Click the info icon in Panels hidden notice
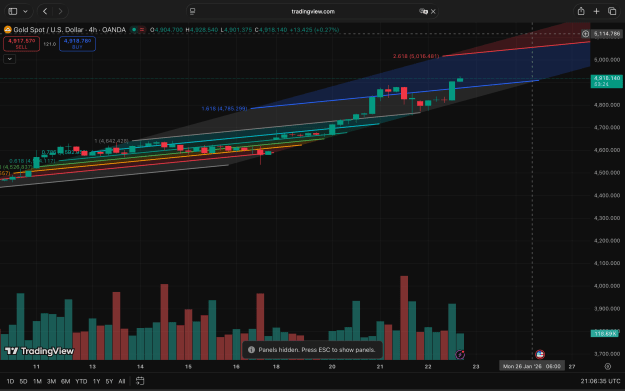The width and height of the screenshot is (625, 391). [x=251, y=350]
